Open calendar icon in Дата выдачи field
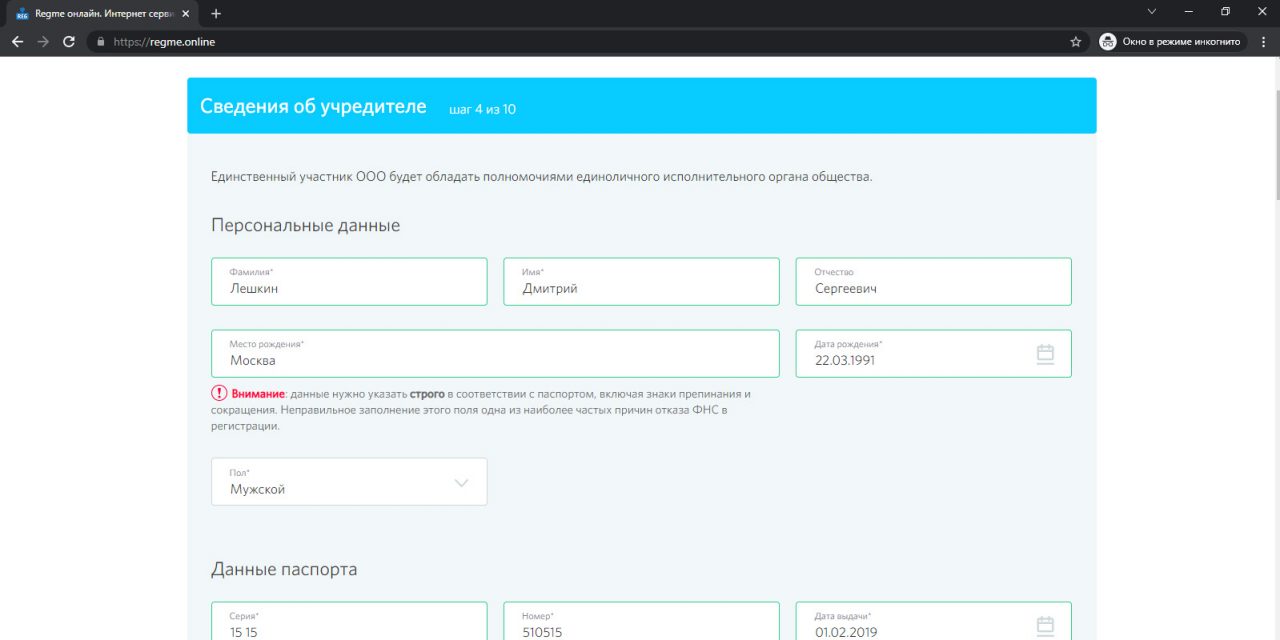The height and width of the screenshot is (640, 1280). pyautogui.click(x=1045, y=625)
